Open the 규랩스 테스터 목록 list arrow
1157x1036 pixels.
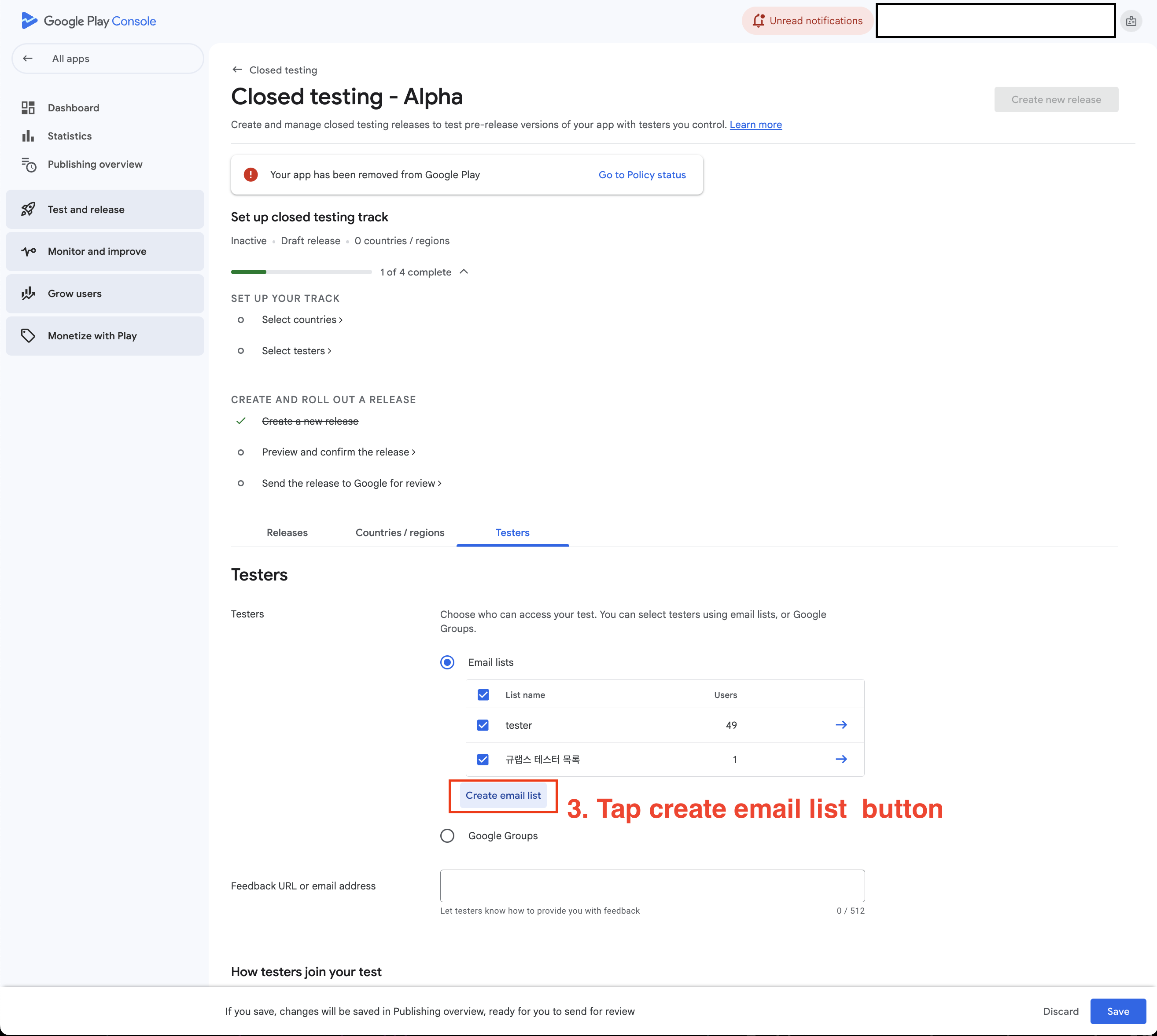(x=841, y=759)
